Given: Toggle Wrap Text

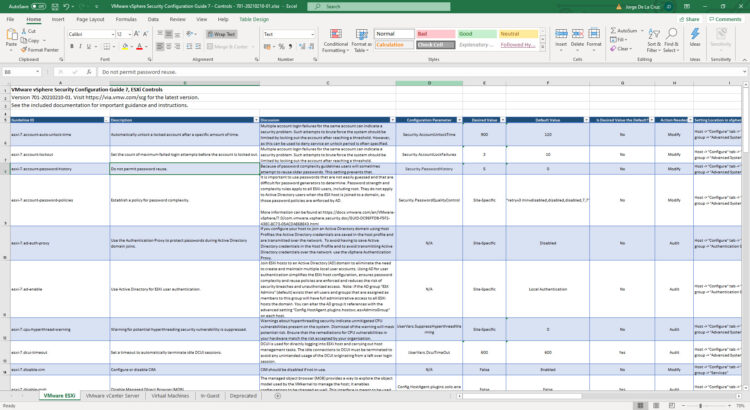Looking at the screenshot, I should click(221, 34).
